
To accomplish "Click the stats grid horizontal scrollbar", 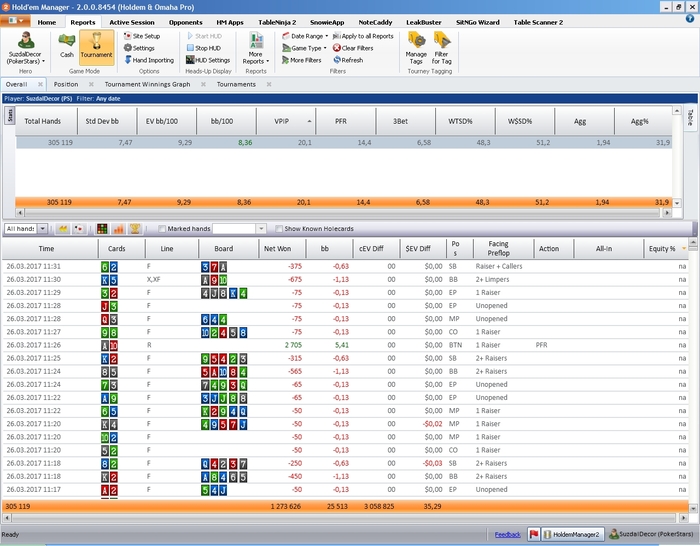I will coord(343,213).
